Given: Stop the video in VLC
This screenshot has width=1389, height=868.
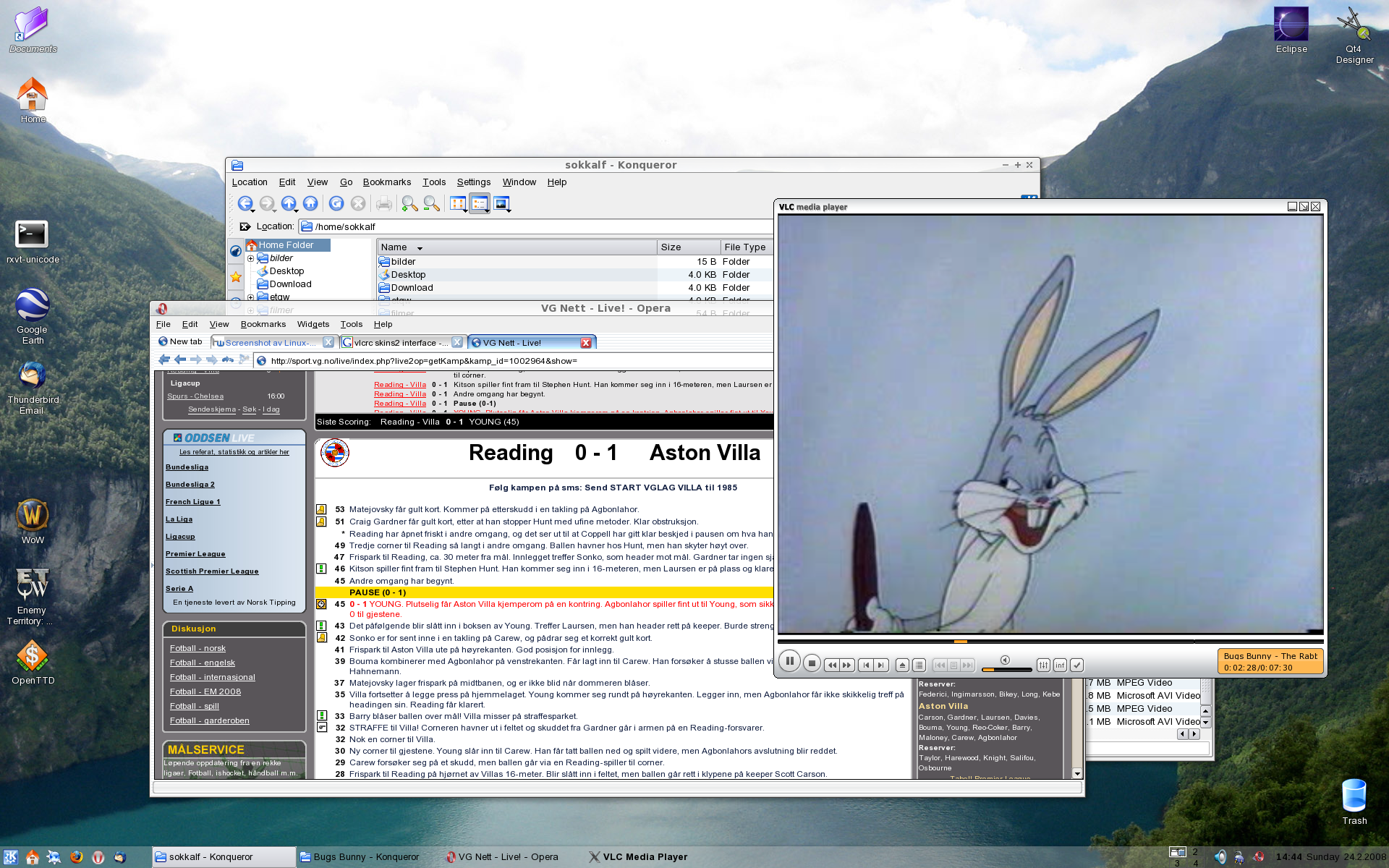Looking at the screenshot, I should click(x=812, y=663).
